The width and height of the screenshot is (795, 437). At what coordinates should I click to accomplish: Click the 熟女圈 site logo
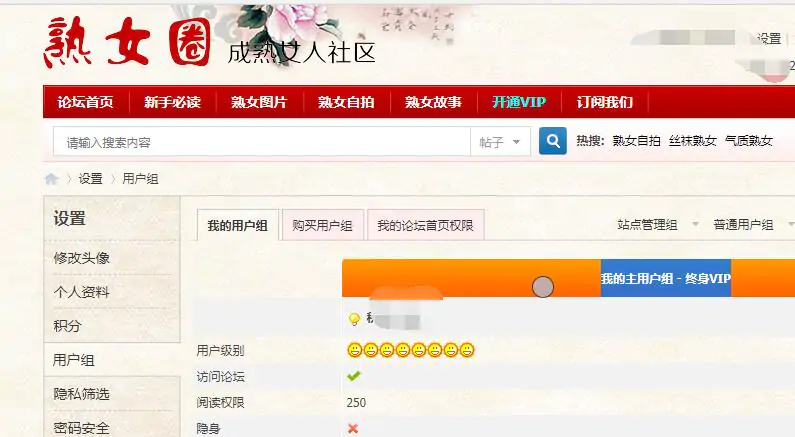(127, 42)
